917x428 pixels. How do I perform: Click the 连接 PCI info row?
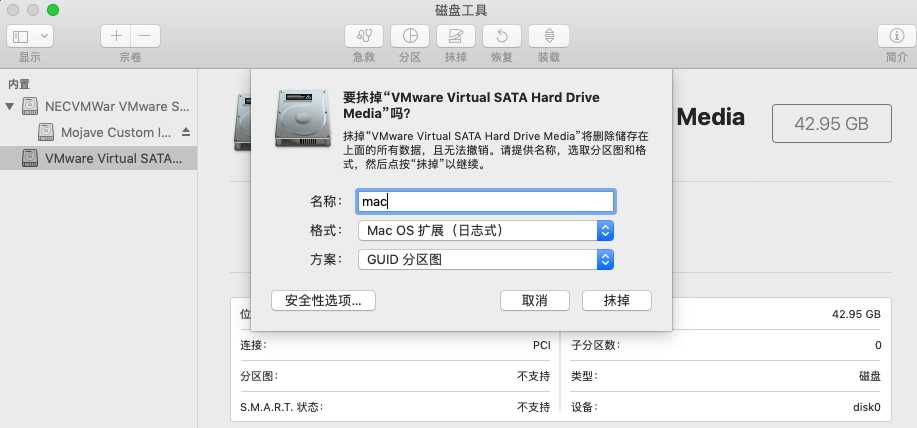pos(395,345)
